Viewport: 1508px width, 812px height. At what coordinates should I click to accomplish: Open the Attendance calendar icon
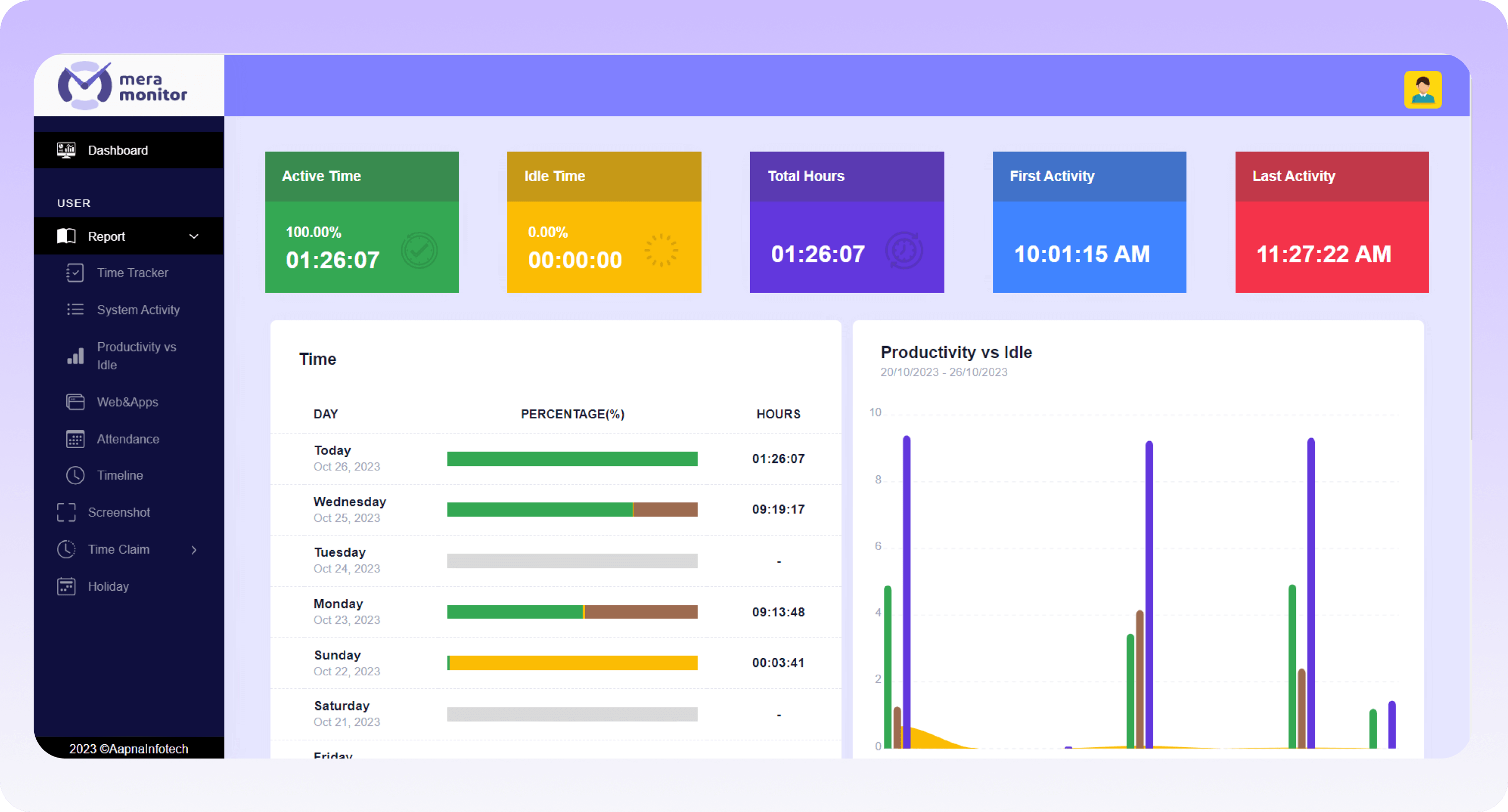coord(75,439)
